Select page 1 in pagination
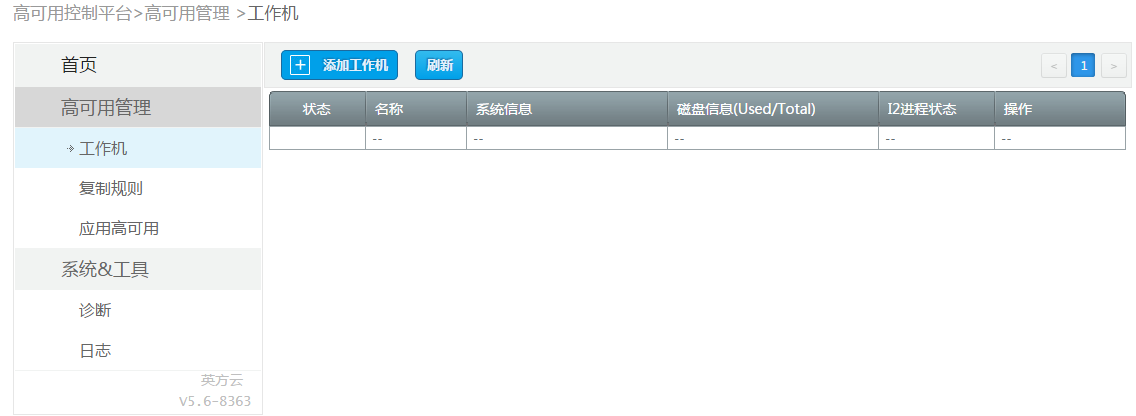 click(1083, 65)
